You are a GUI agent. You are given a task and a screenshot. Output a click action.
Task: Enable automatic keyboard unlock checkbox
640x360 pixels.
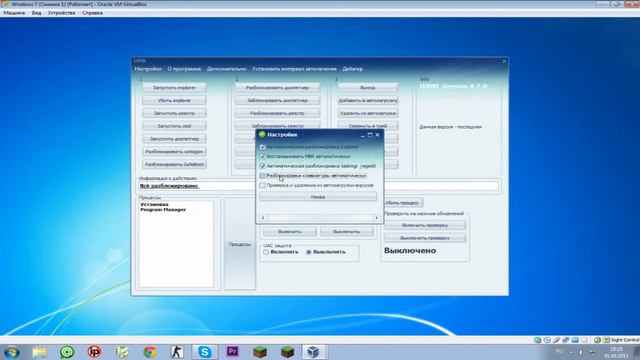click(x=262, y=176)
